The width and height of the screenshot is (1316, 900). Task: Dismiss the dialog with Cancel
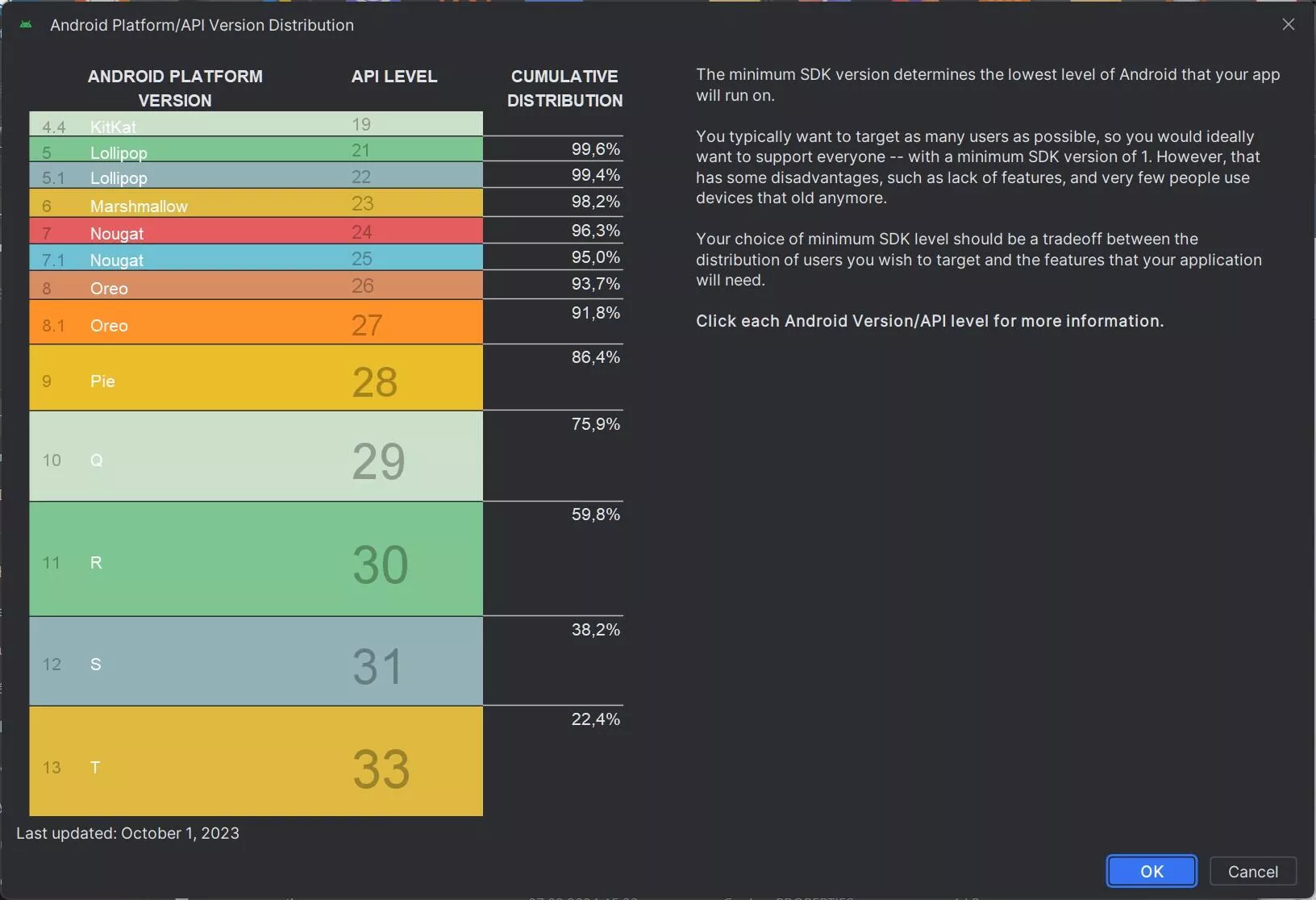[x=1252, y=871]
